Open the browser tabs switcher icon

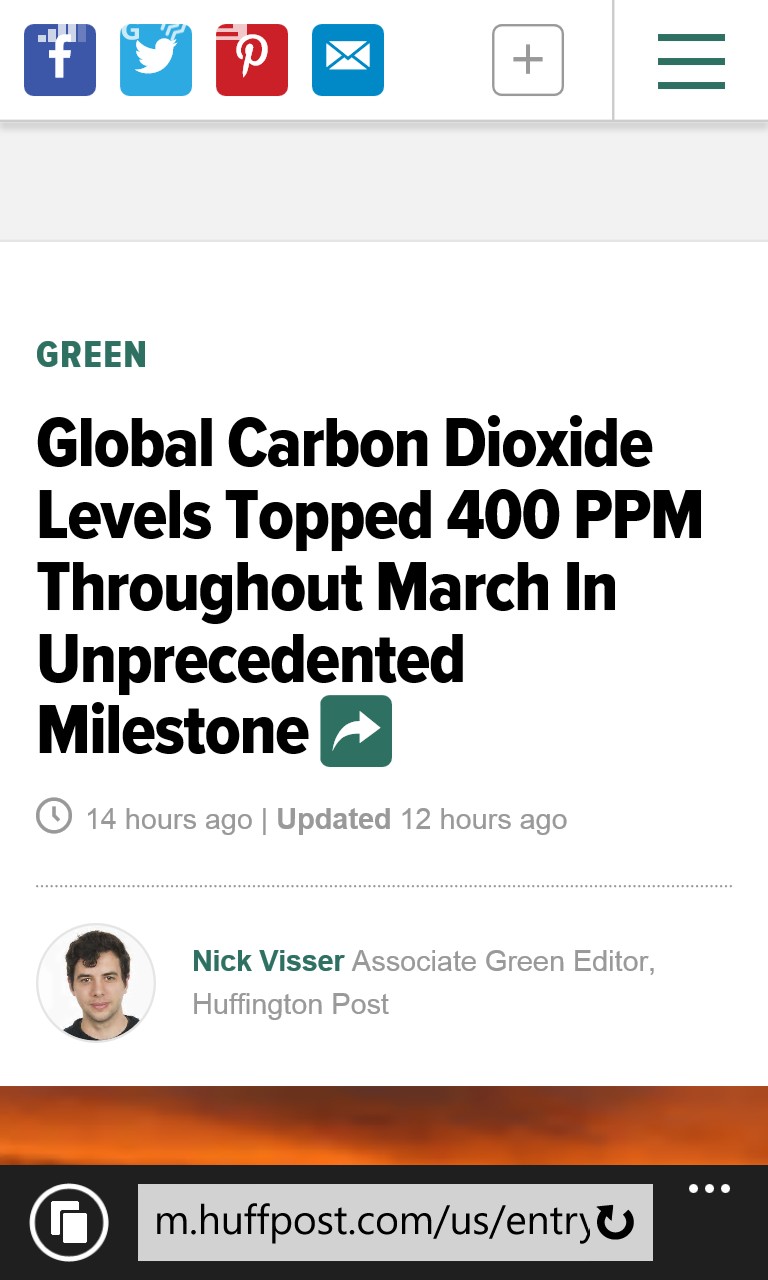tap(69, 1222)
